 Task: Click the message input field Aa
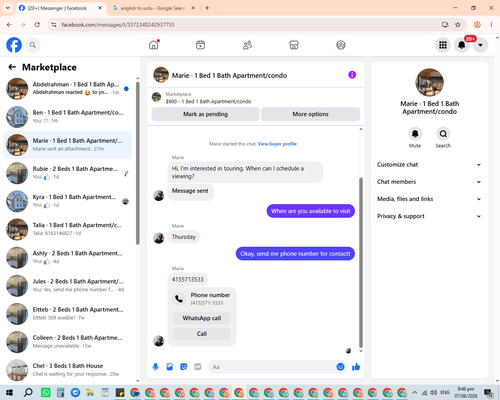pyautogui.click(x=272, y=367)
